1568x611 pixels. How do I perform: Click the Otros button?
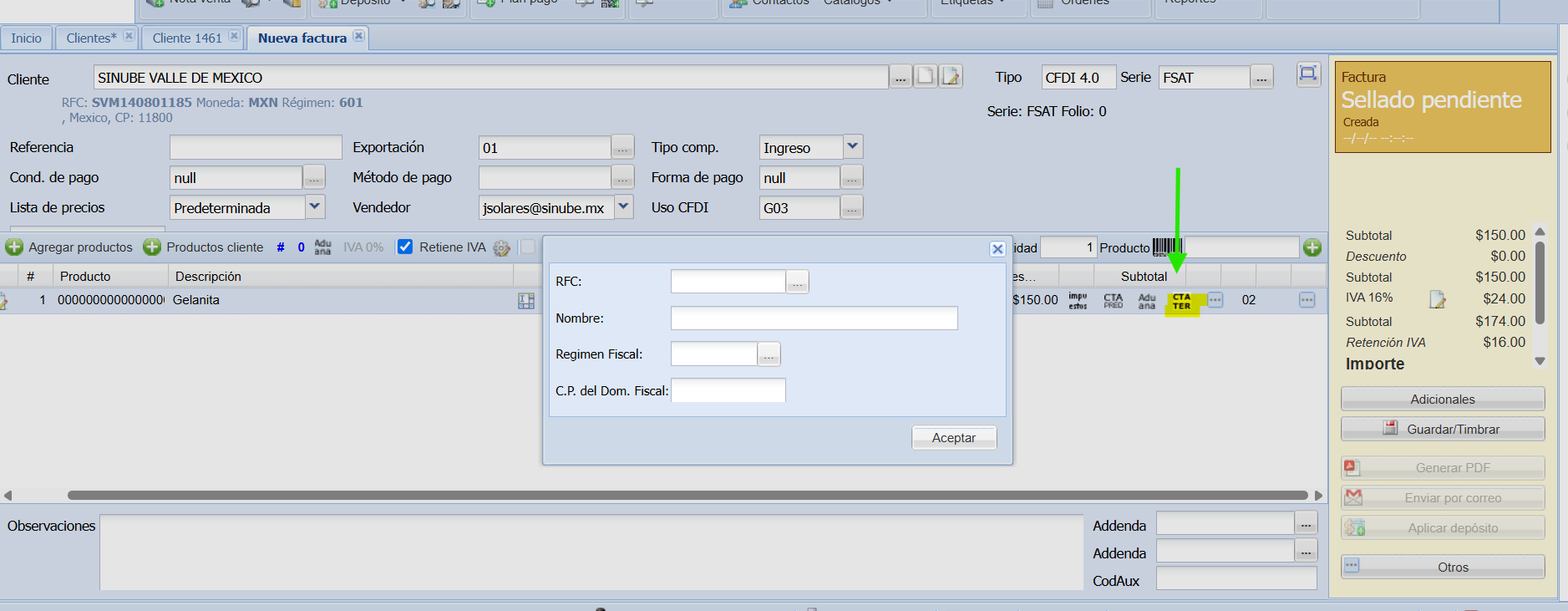click(x=1443, y=567)
